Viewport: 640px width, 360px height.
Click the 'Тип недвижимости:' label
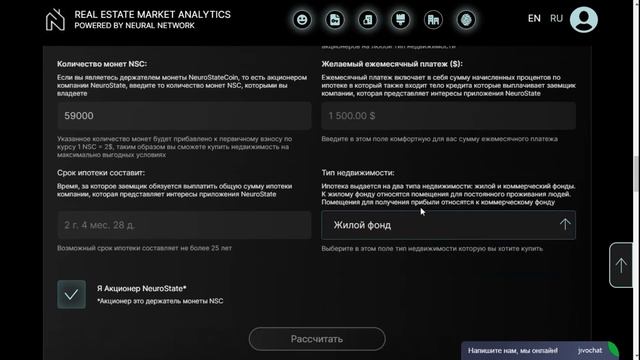click(358, 173)
